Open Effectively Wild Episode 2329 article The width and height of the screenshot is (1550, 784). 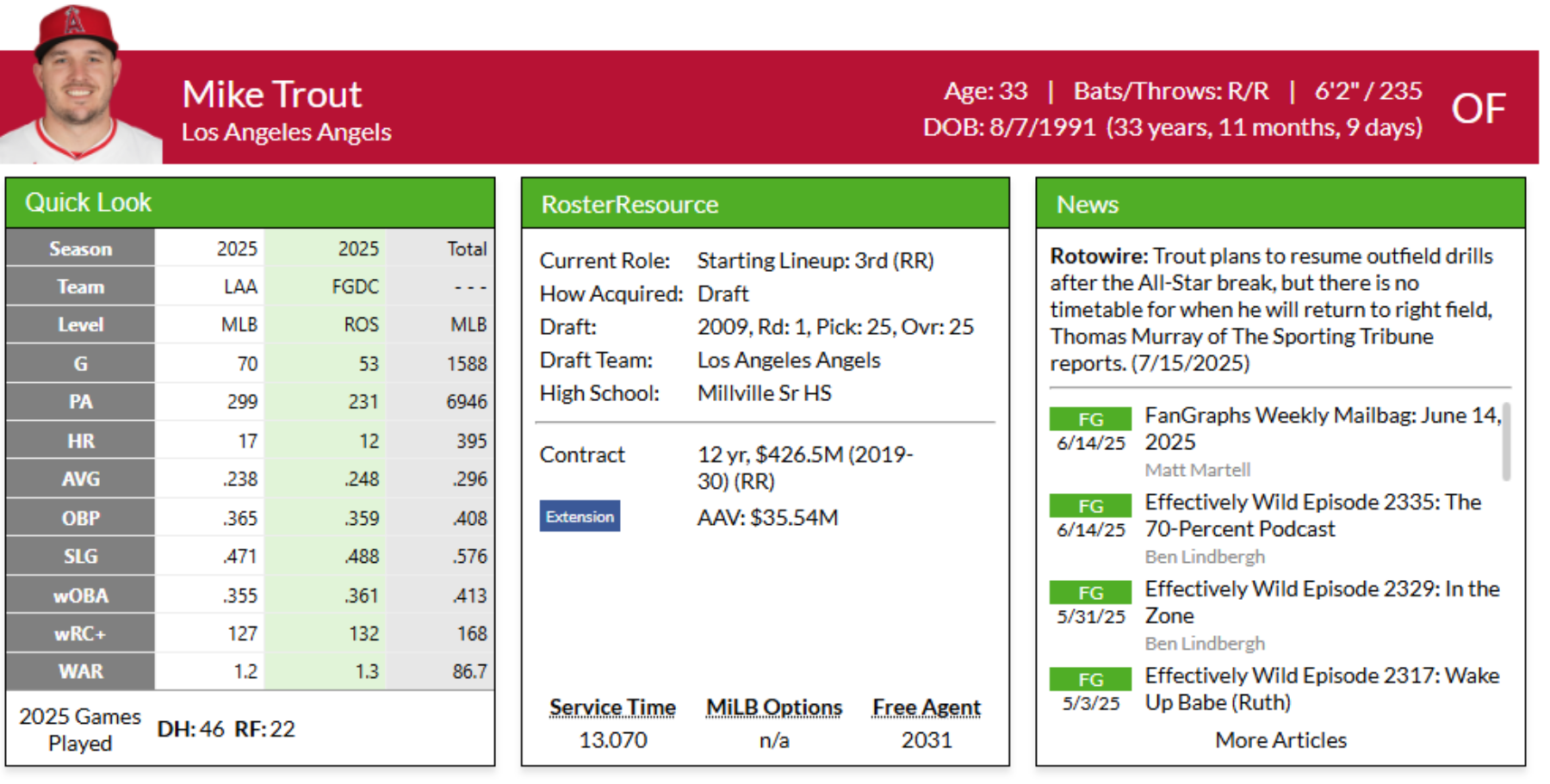1322,602
